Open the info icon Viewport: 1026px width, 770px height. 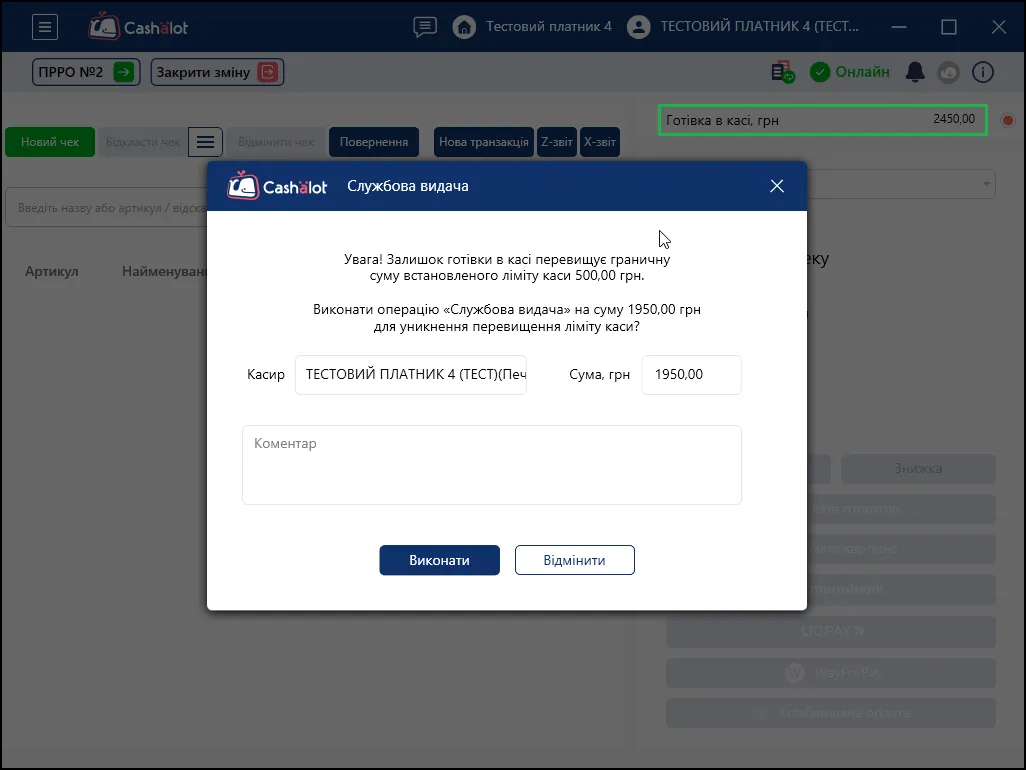(x=983, y=72)
